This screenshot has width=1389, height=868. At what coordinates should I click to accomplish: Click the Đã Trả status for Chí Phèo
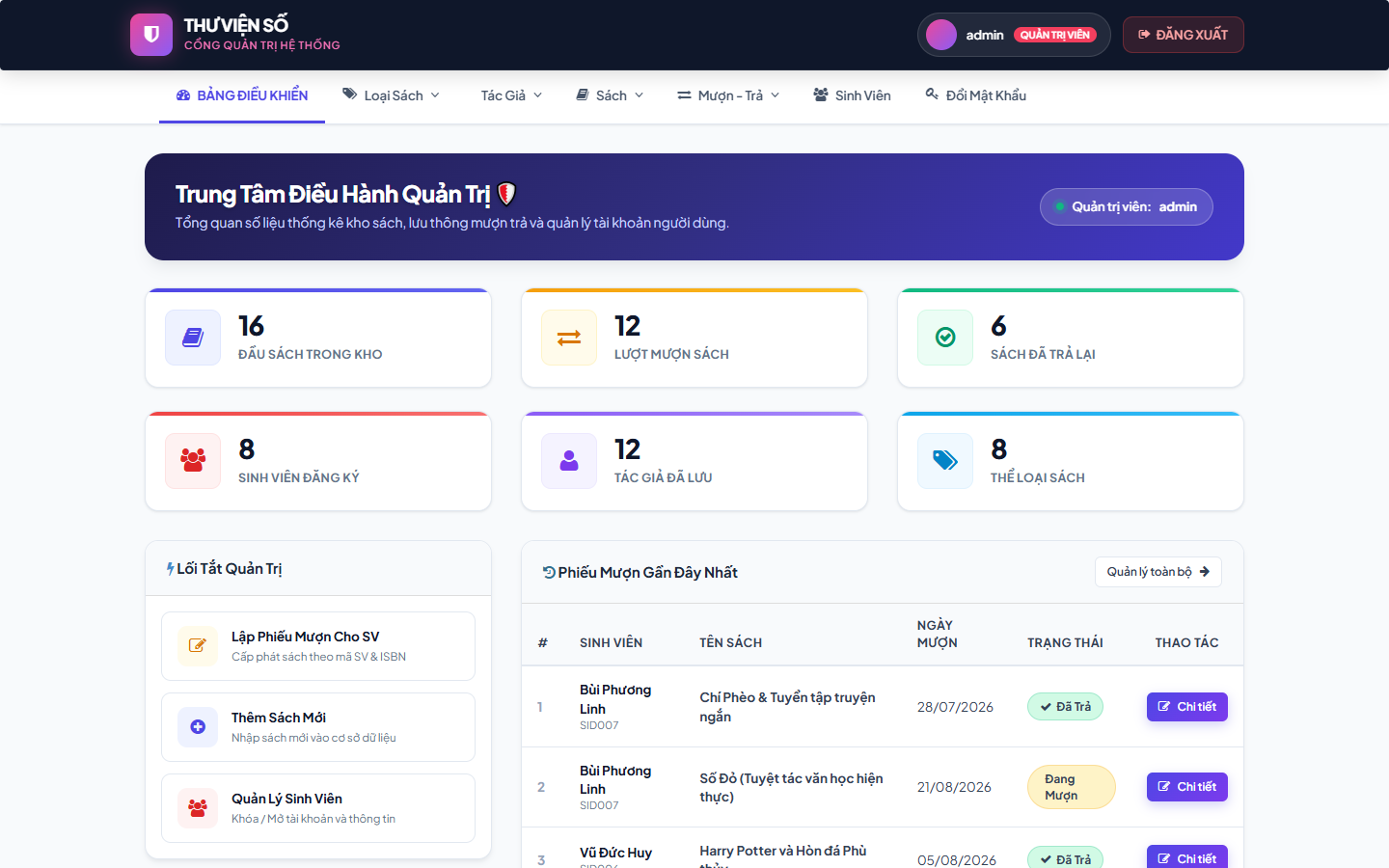tap(1065, 707)
